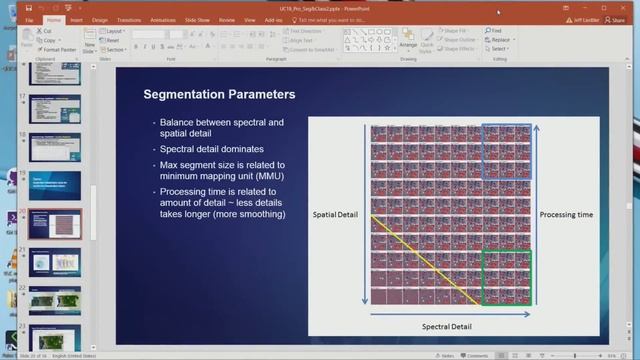The image size is (640, 360).
Task: Open the File tab
Action: (x=29, y=20)
